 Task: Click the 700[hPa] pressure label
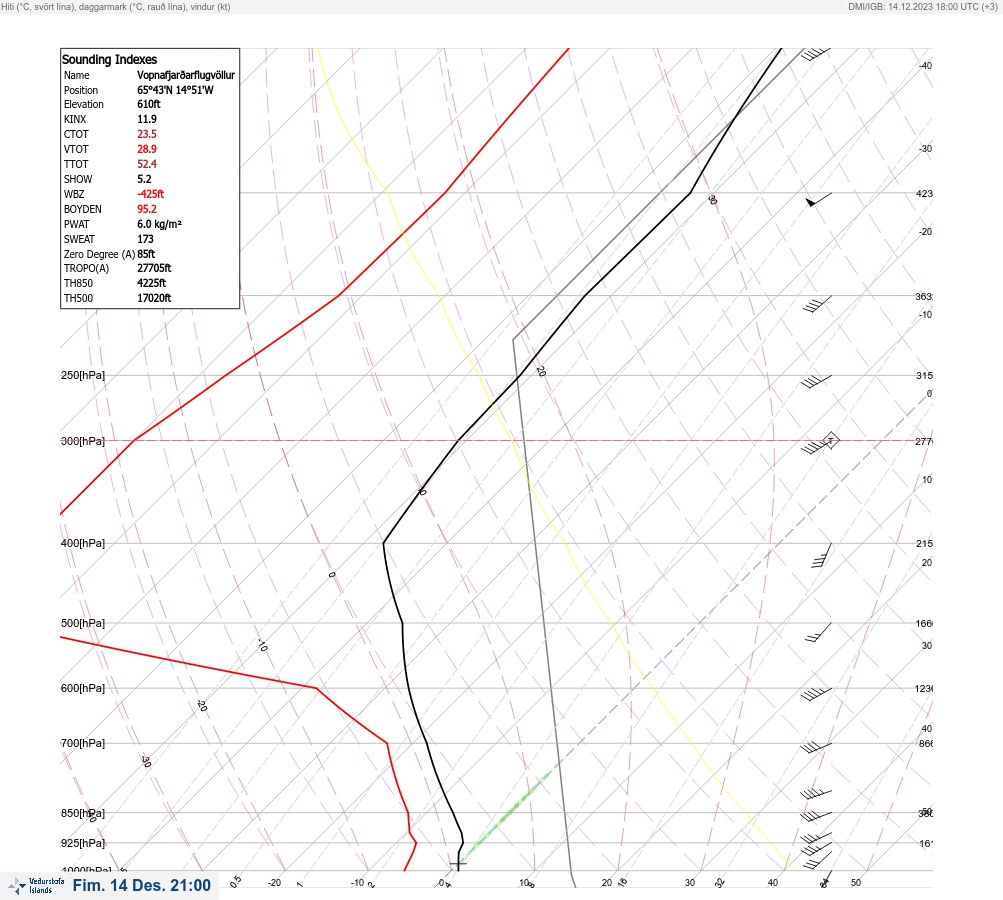pos(83,743)
